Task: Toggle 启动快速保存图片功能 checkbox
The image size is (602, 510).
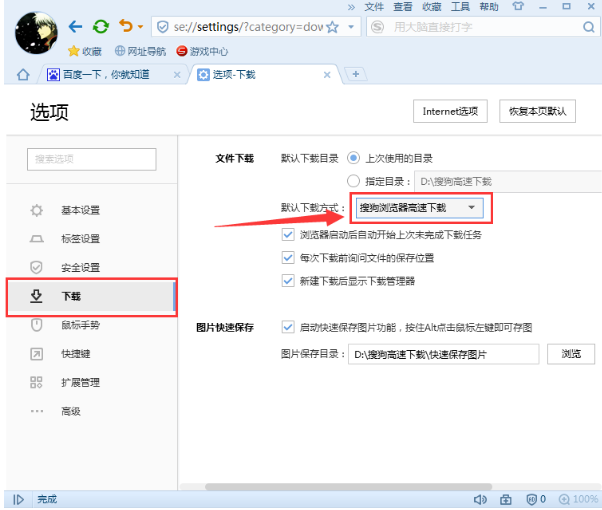Action: tap(288, 327)
